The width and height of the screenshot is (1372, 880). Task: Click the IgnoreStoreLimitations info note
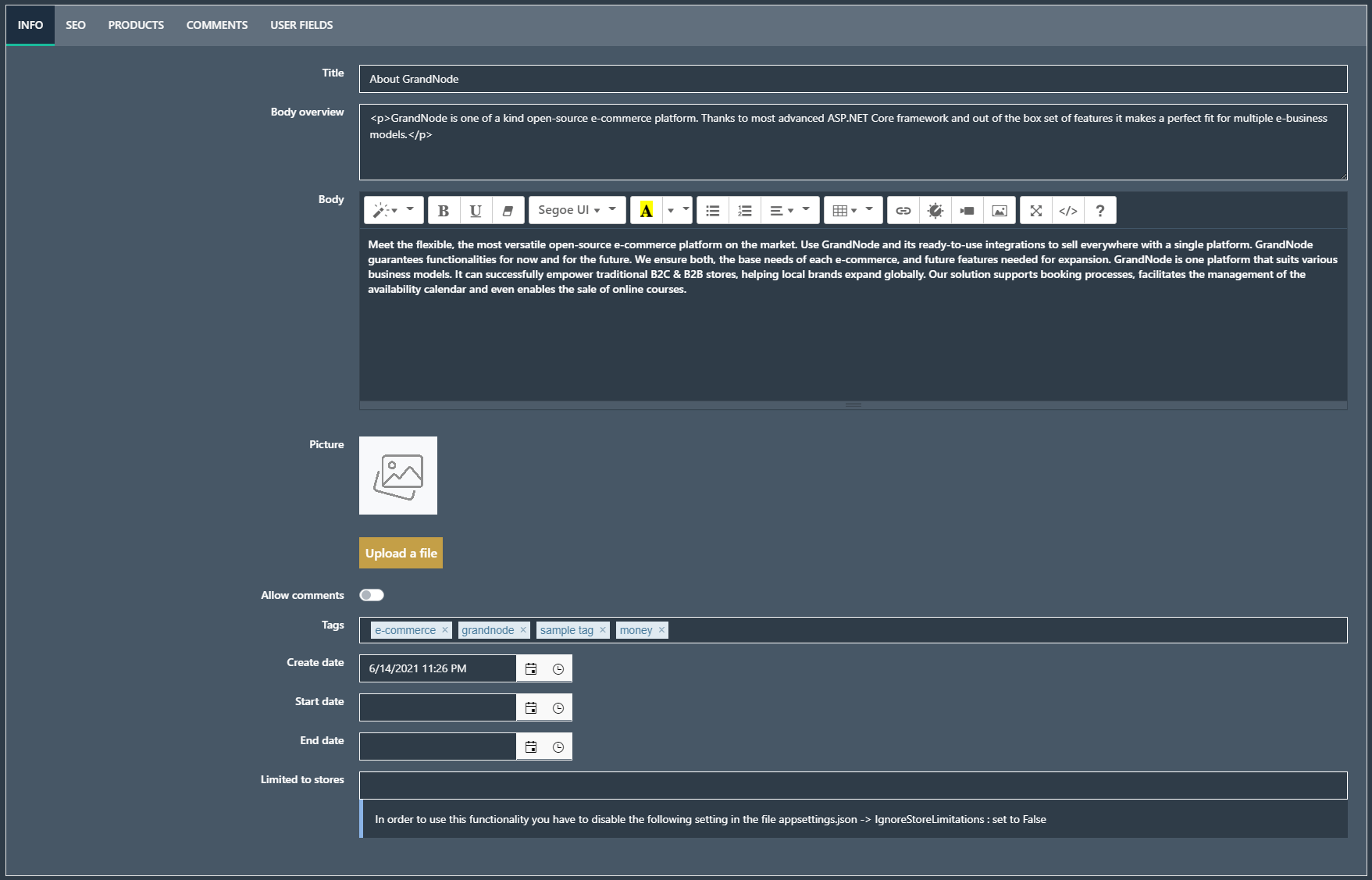(x=853, y=819)
